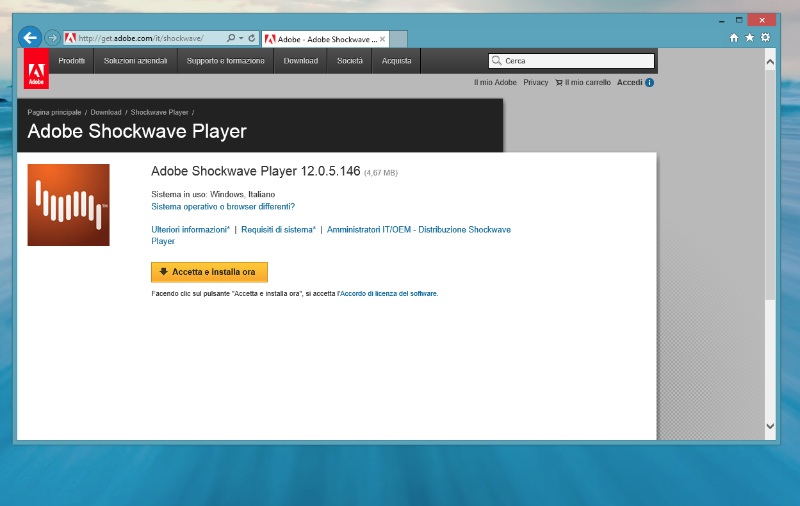The height and width of the screenshot is (506, 800).
Task: Click the Shockwave Player product image
Action: [68, 205]
